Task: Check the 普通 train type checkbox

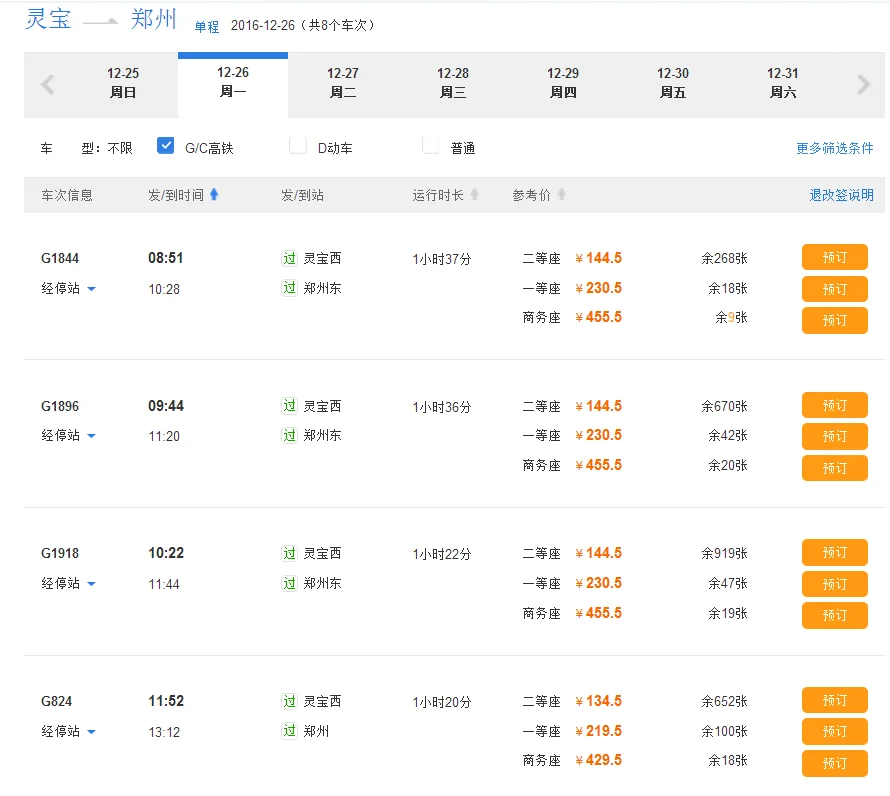Action: click(x=431, y=146)
